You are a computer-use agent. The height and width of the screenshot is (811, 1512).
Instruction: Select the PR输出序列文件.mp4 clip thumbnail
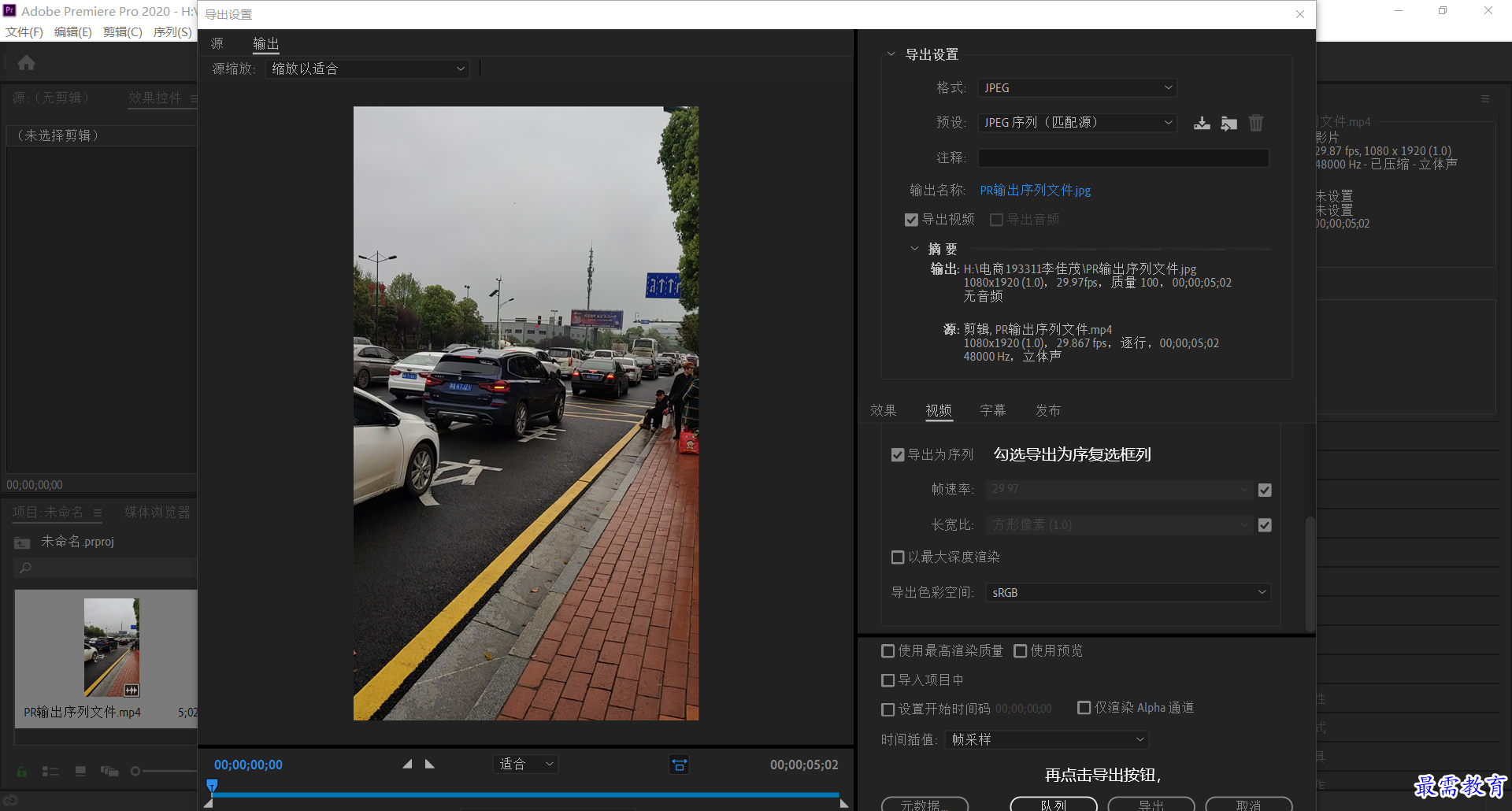click(111, 648)
